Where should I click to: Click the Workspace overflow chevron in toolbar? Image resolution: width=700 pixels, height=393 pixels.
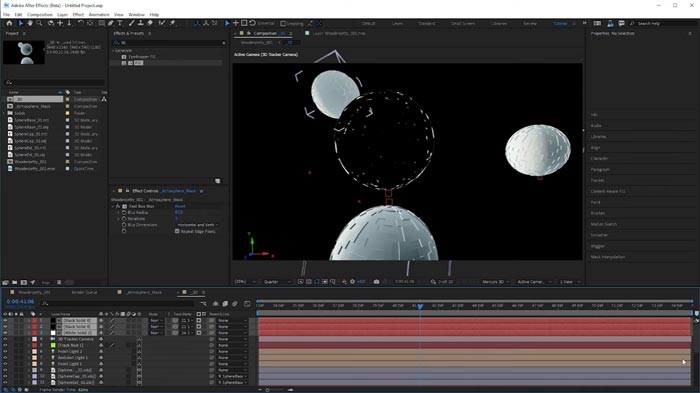pyautogui.click(x=584, y=23)
